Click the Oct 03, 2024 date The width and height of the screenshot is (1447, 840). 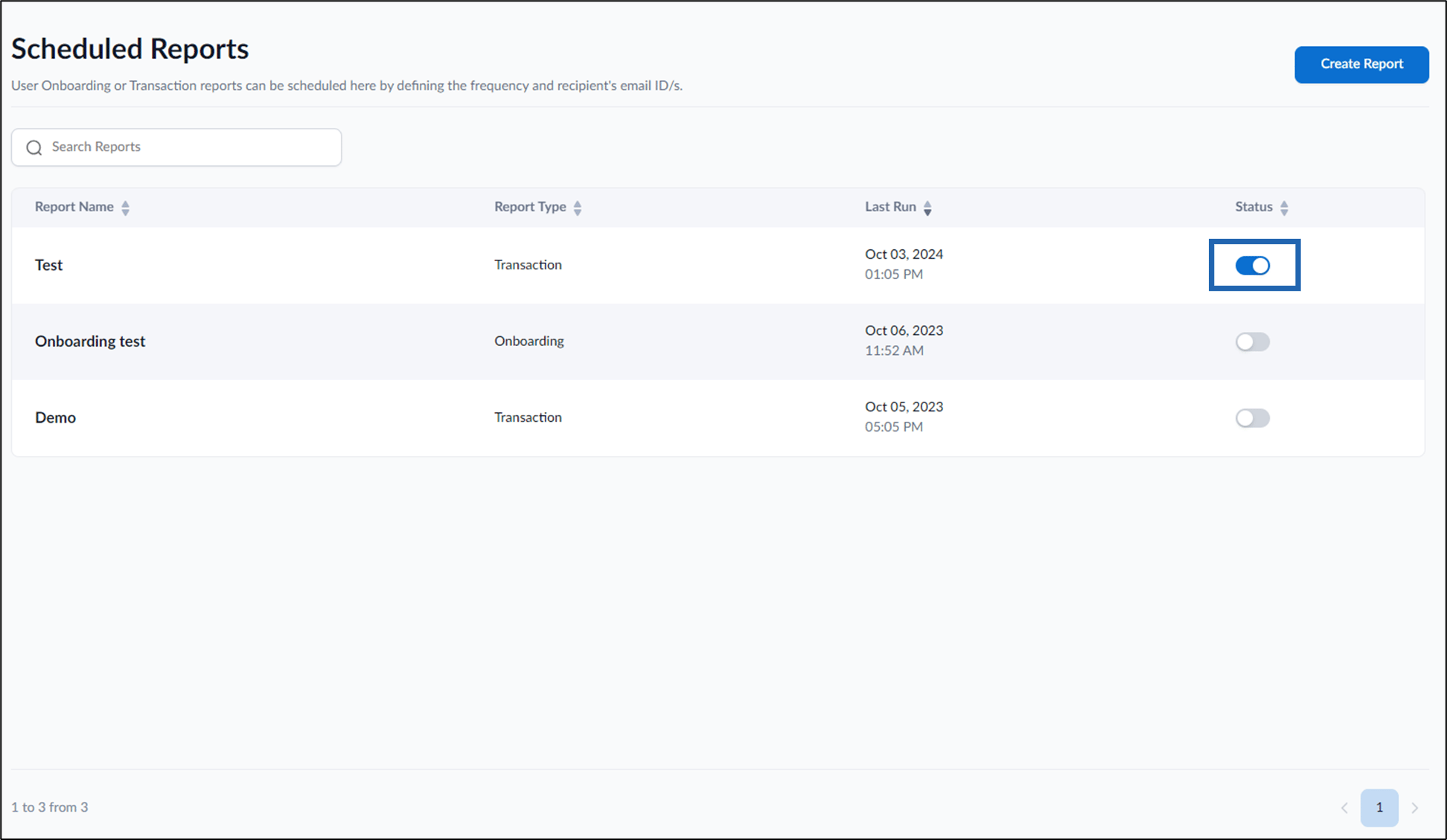pos(904,254)
